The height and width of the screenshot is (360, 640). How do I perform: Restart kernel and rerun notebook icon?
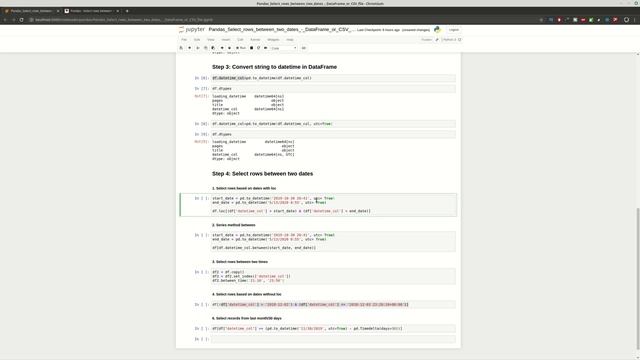pyautogui.click(x=266, y=48)
